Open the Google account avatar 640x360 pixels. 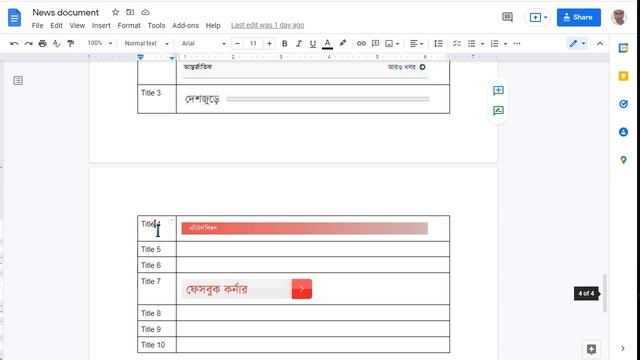click(619, 17)
